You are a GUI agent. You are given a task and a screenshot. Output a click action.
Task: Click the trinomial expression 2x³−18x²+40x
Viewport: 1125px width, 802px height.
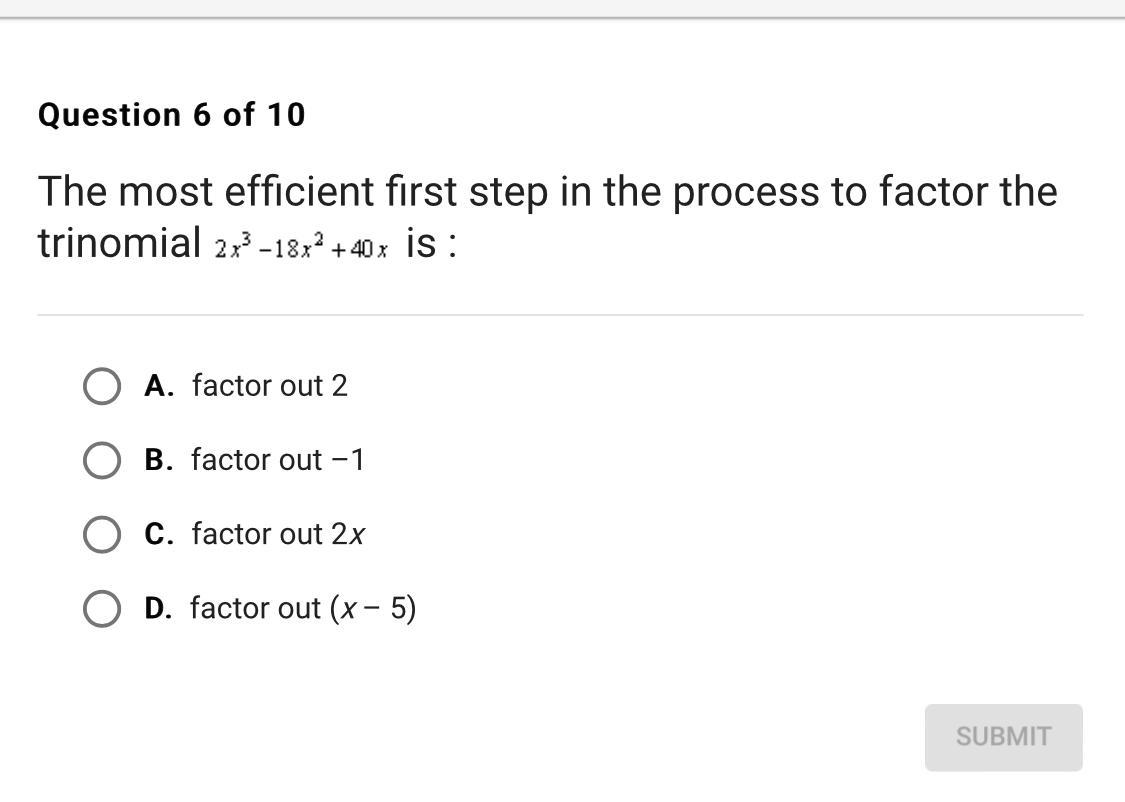(x=300, y=247)
